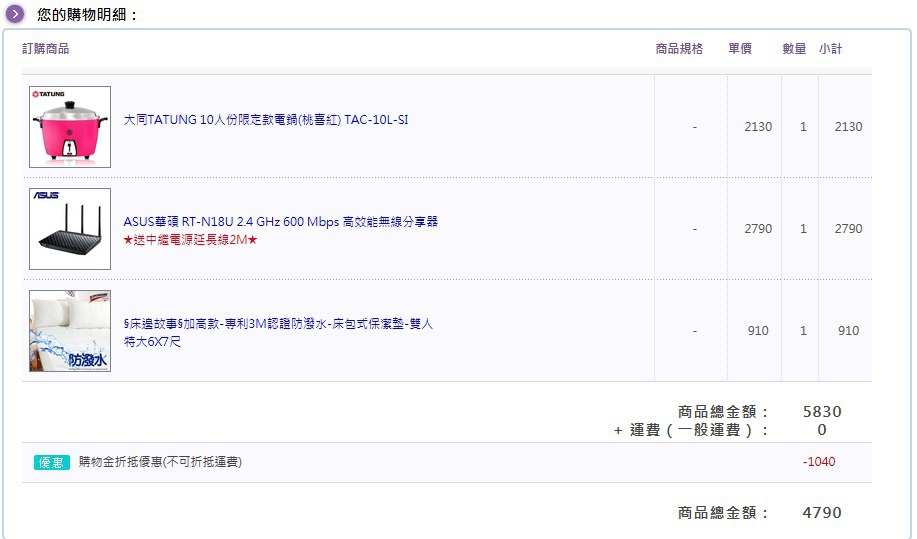
Task: Click the spec dash in the mattress pad row
Action: point(695,331)
